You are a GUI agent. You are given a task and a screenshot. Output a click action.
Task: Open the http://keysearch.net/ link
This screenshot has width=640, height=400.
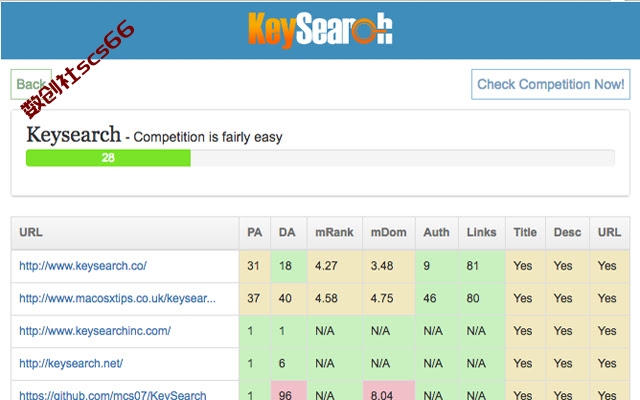[x=71, y=363]
